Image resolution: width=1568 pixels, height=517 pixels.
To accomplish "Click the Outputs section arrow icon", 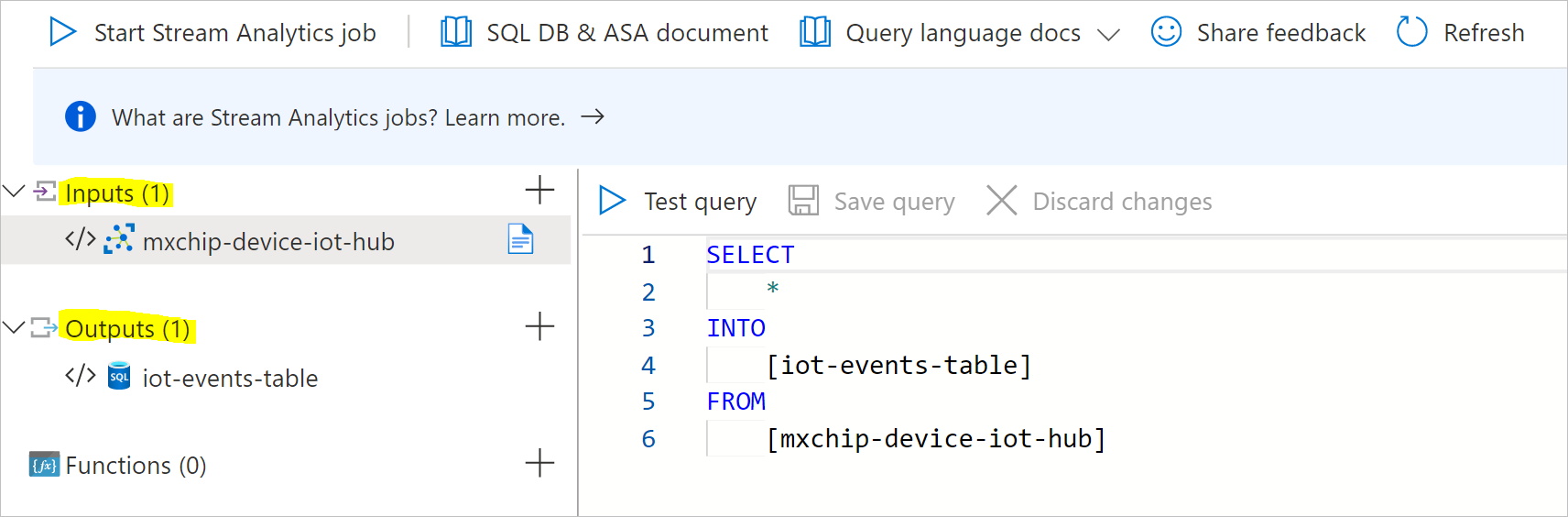I will click(45, 327).
